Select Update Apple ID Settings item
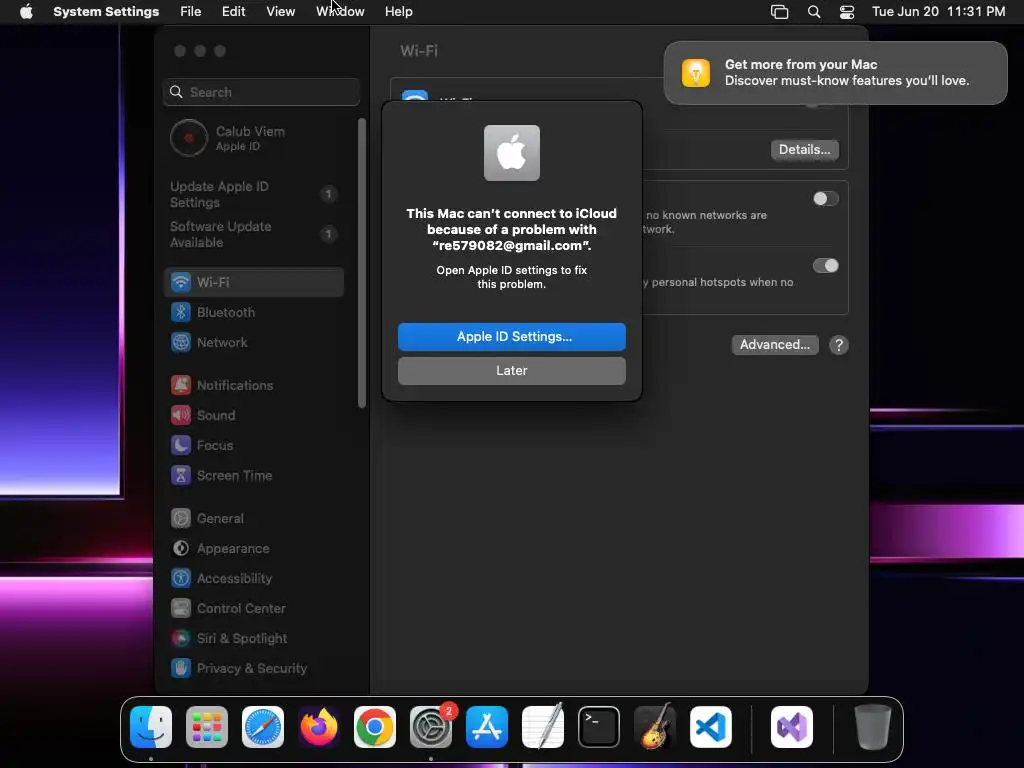The image size is (1024, 768). (253, 195)
